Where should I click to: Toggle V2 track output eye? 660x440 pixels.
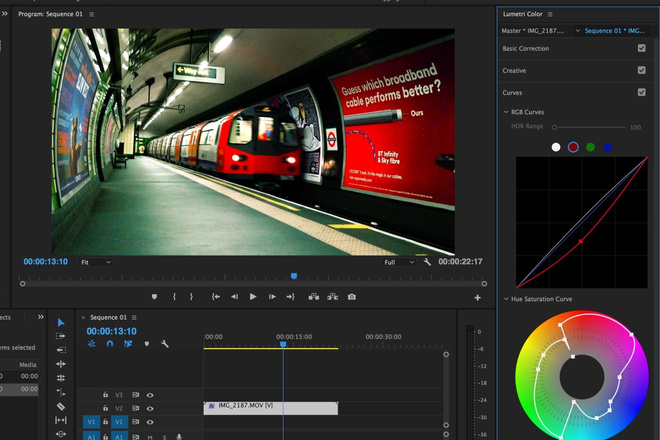click(150, 408)
